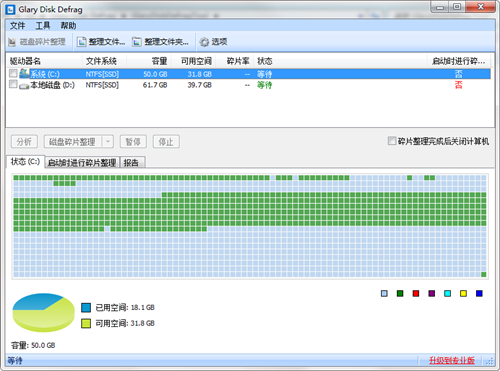Maximize the Glary Disk Defrag window
500x371 pixels.
tap(457, 7)
